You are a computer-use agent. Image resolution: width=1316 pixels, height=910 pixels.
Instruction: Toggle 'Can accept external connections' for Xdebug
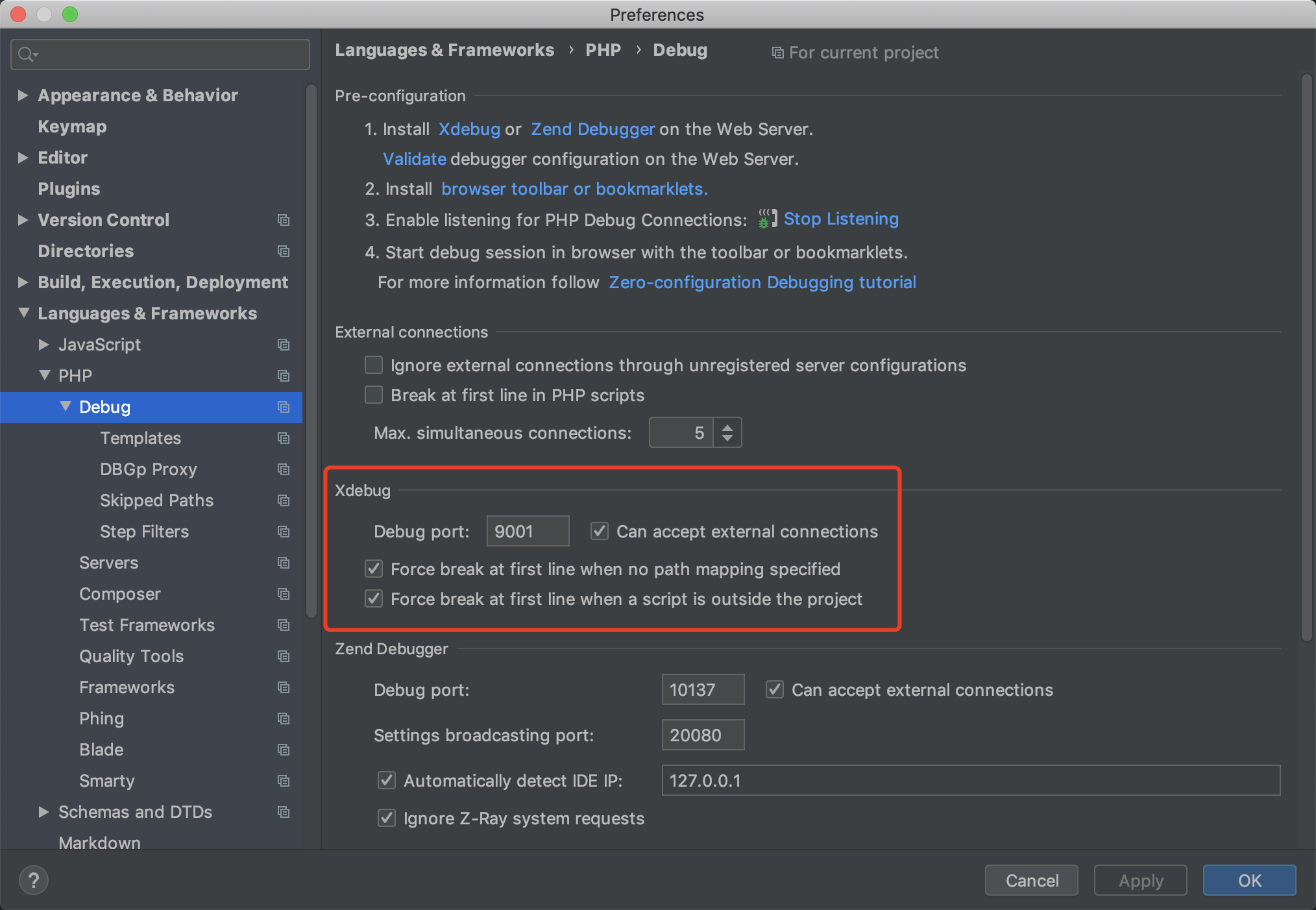(x=598, y=531)
